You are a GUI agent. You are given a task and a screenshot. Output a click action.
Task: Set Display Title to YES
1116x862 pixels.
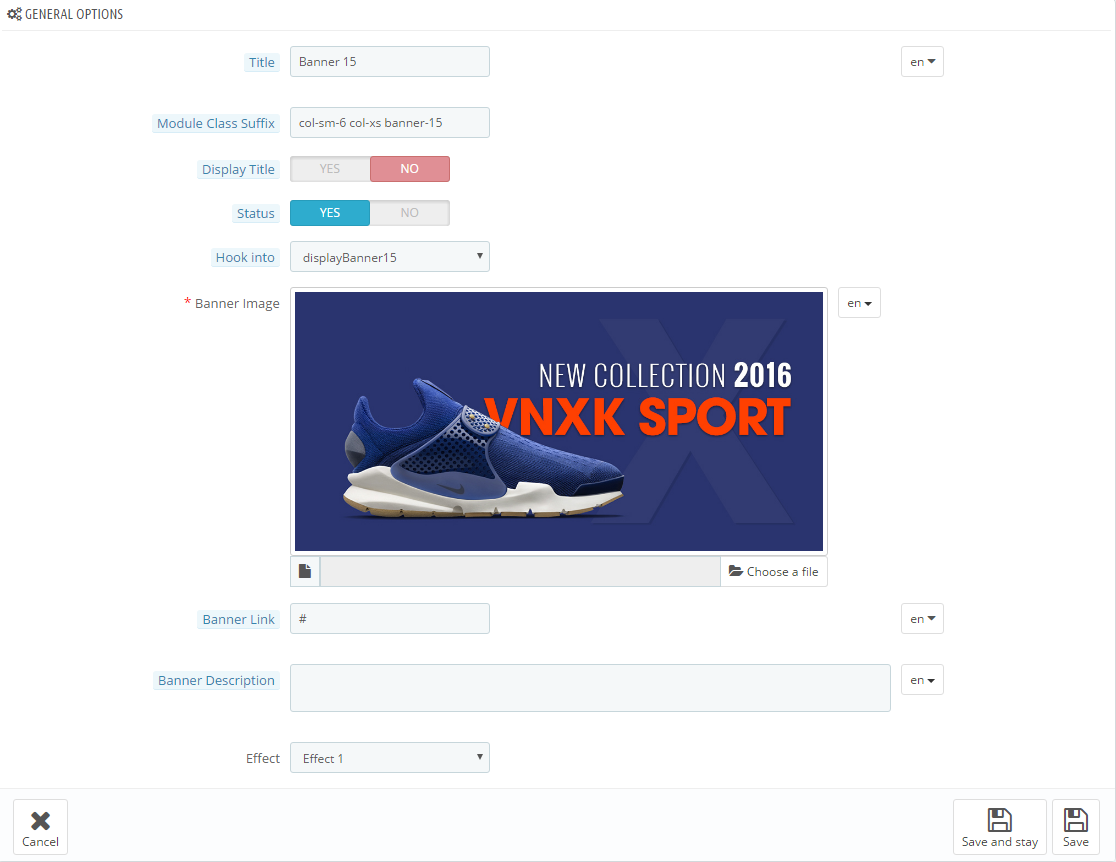click(x=330, y=169)
